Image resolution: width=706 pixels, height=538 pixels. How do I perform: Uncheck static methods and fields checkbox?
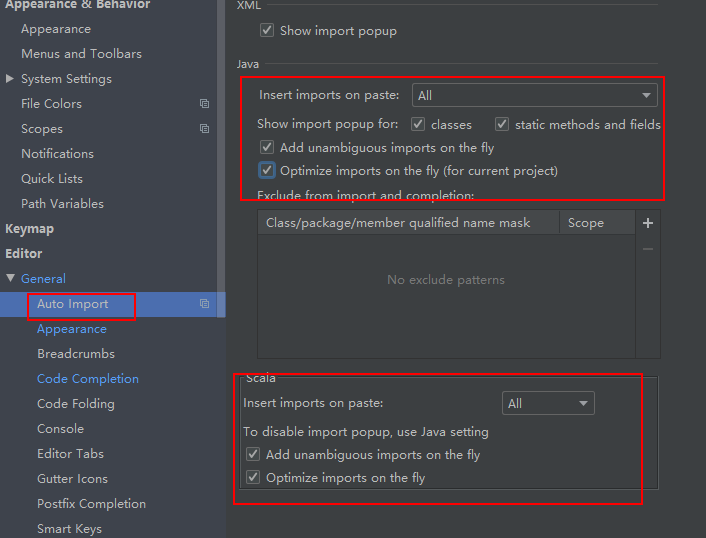502,124
